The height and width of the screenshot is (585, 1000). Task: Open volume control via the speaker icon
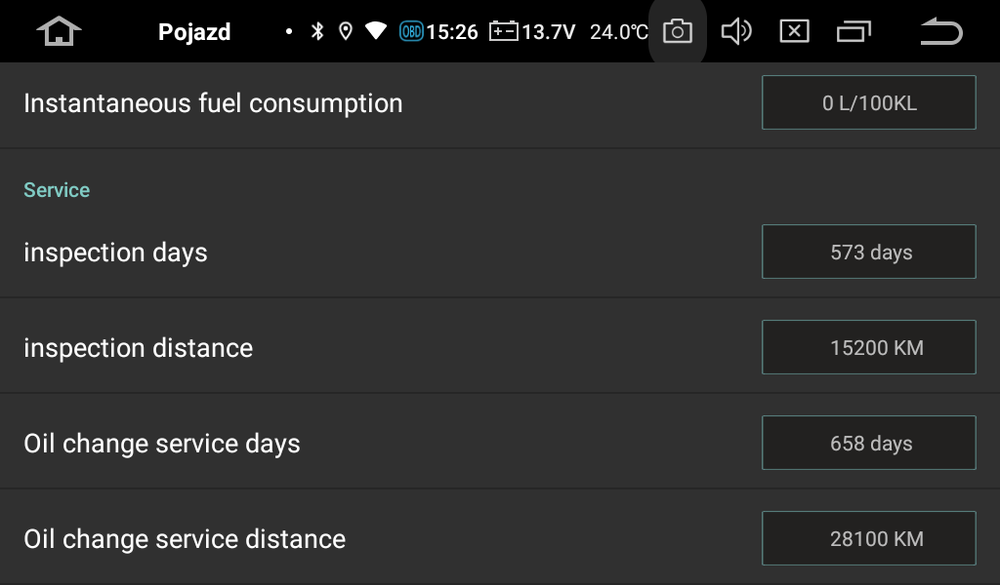[x=737, y=31]
